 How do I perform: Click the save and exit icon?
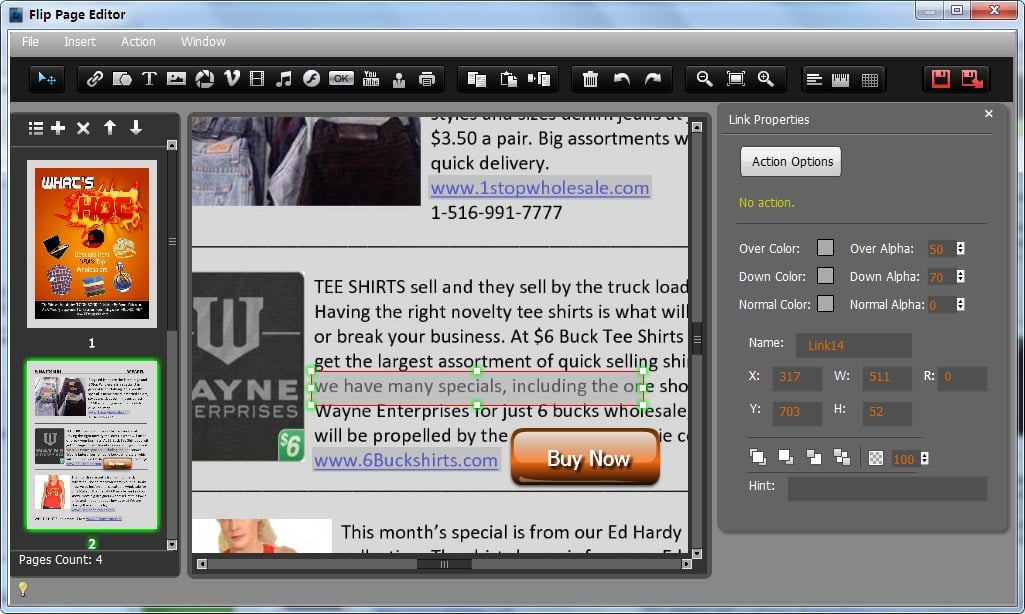[972, 79]
